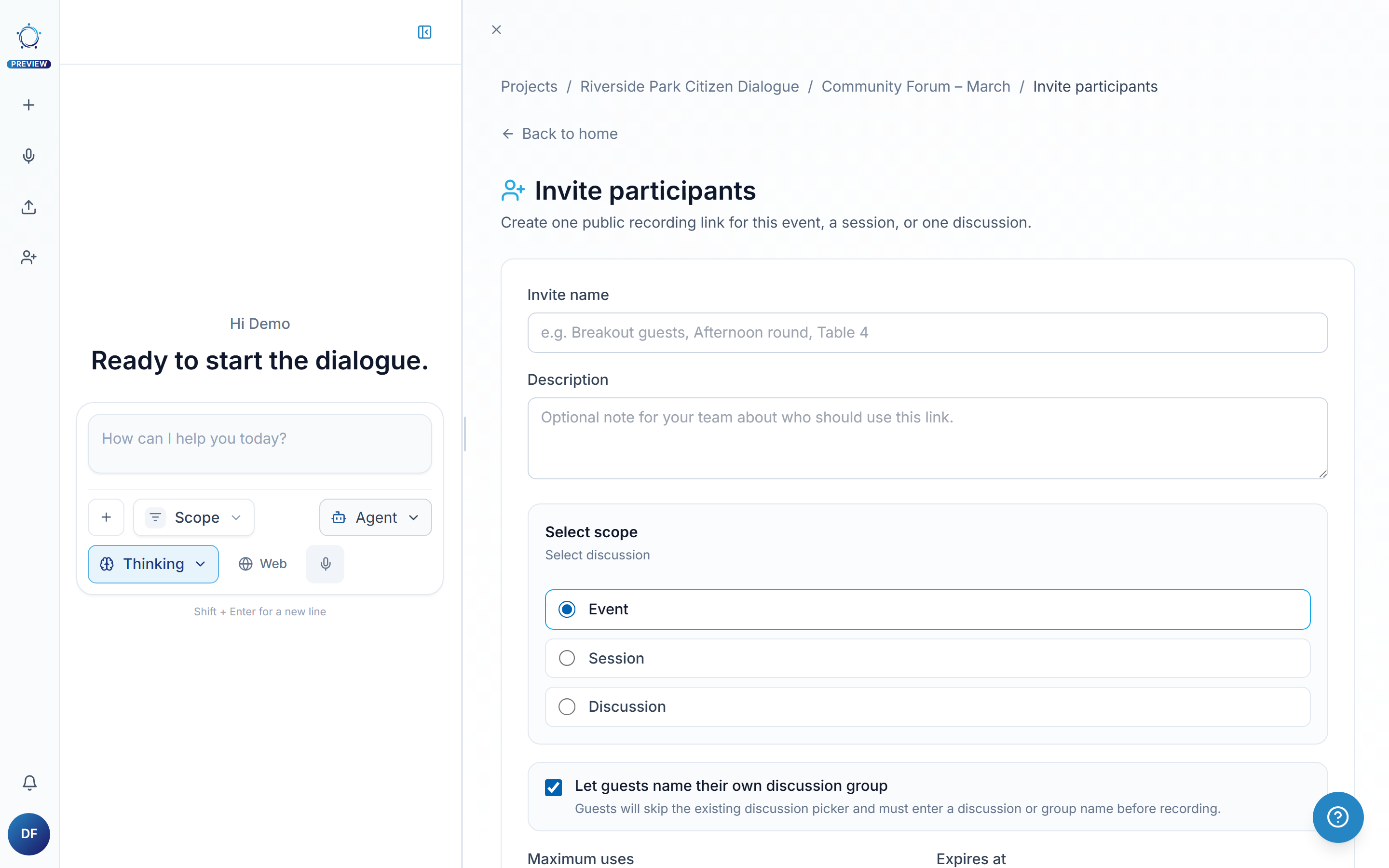Click the Invite name input field

(x=927, y=332)
